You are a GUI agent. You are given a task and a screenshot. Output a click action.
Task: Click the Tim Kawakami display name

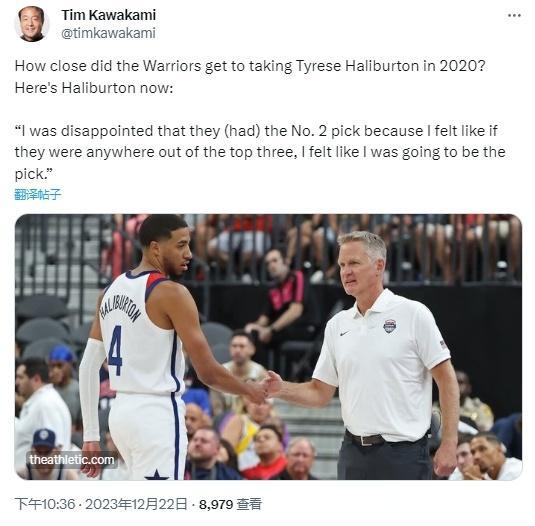pos(109,15)
